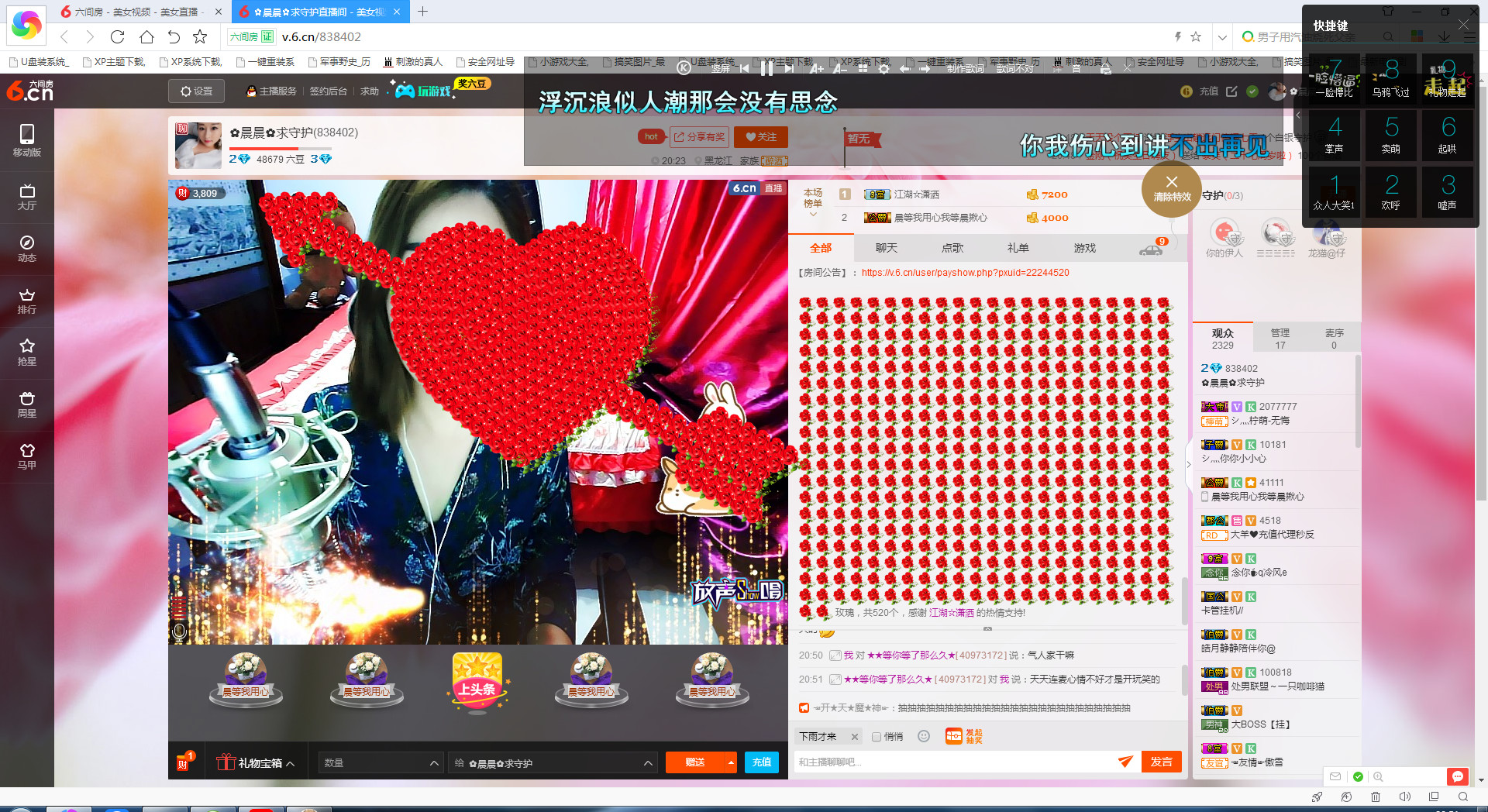Viewport: 1488px width, 812px height.
Task: Trigger hotkey 4 掌声 applause sound
Action: click(1334, 135)
